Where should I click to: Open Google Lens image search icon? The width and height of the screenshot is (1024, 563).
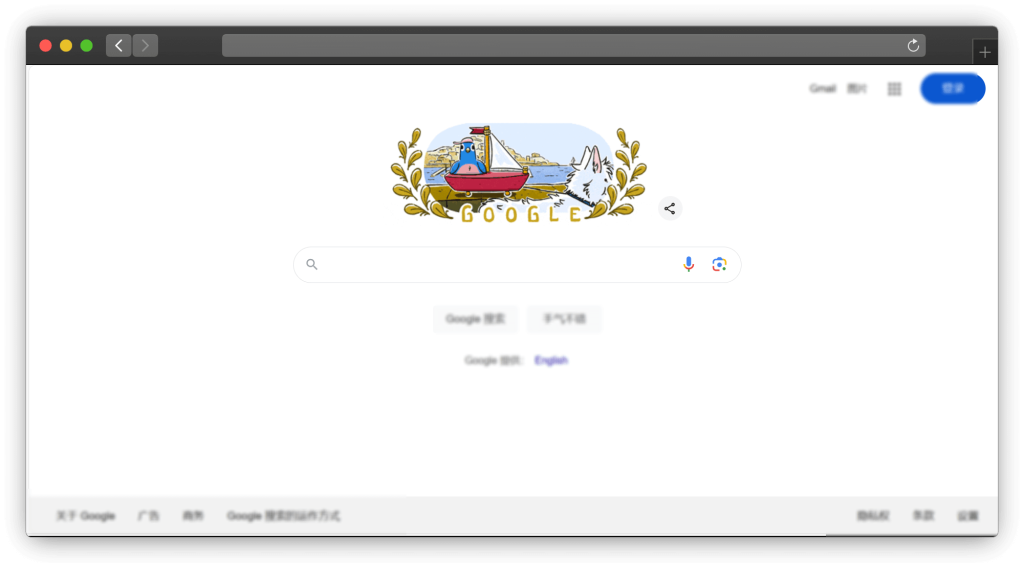(719, 265)
